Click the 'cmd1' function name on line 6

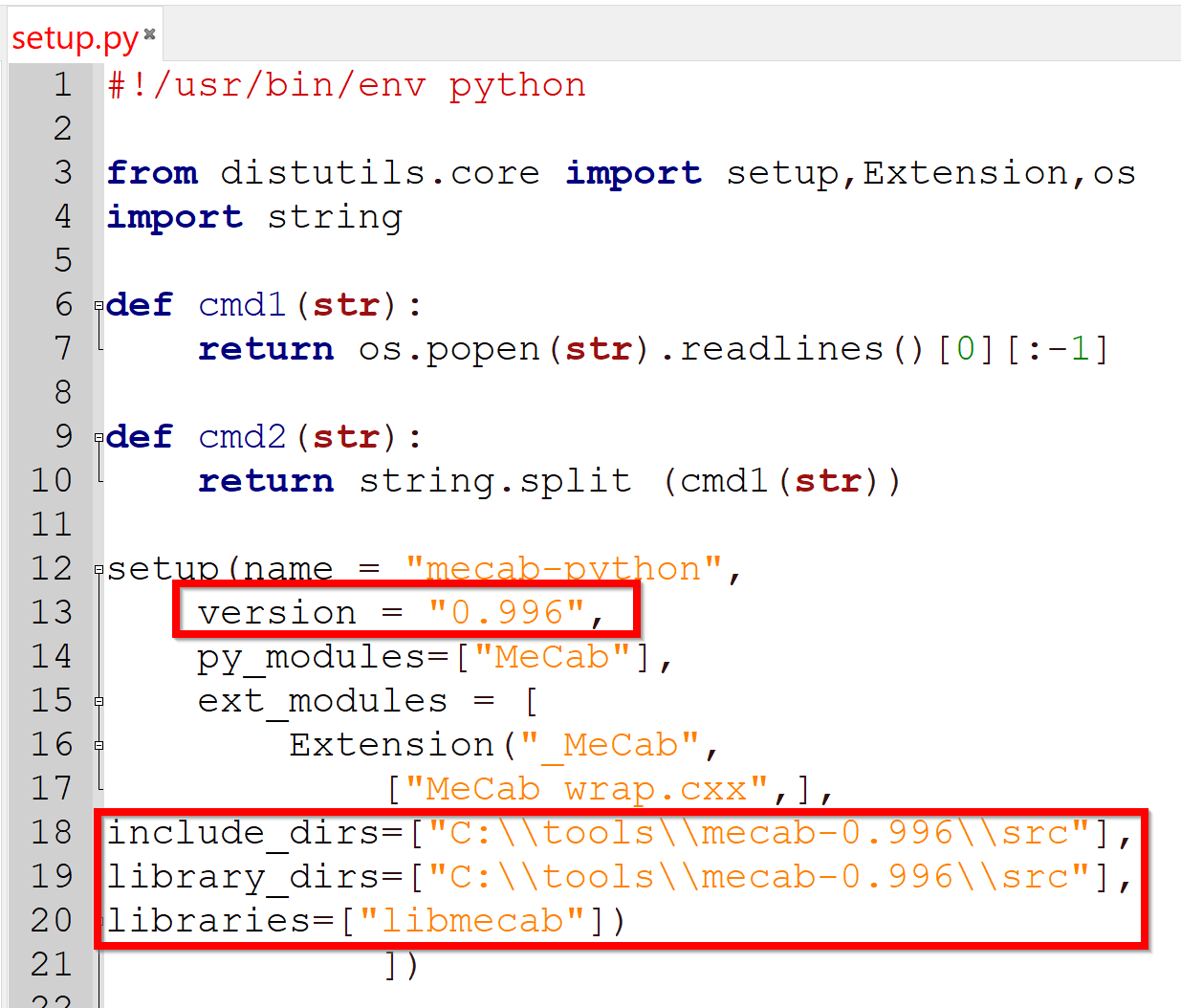click(242, 305)
